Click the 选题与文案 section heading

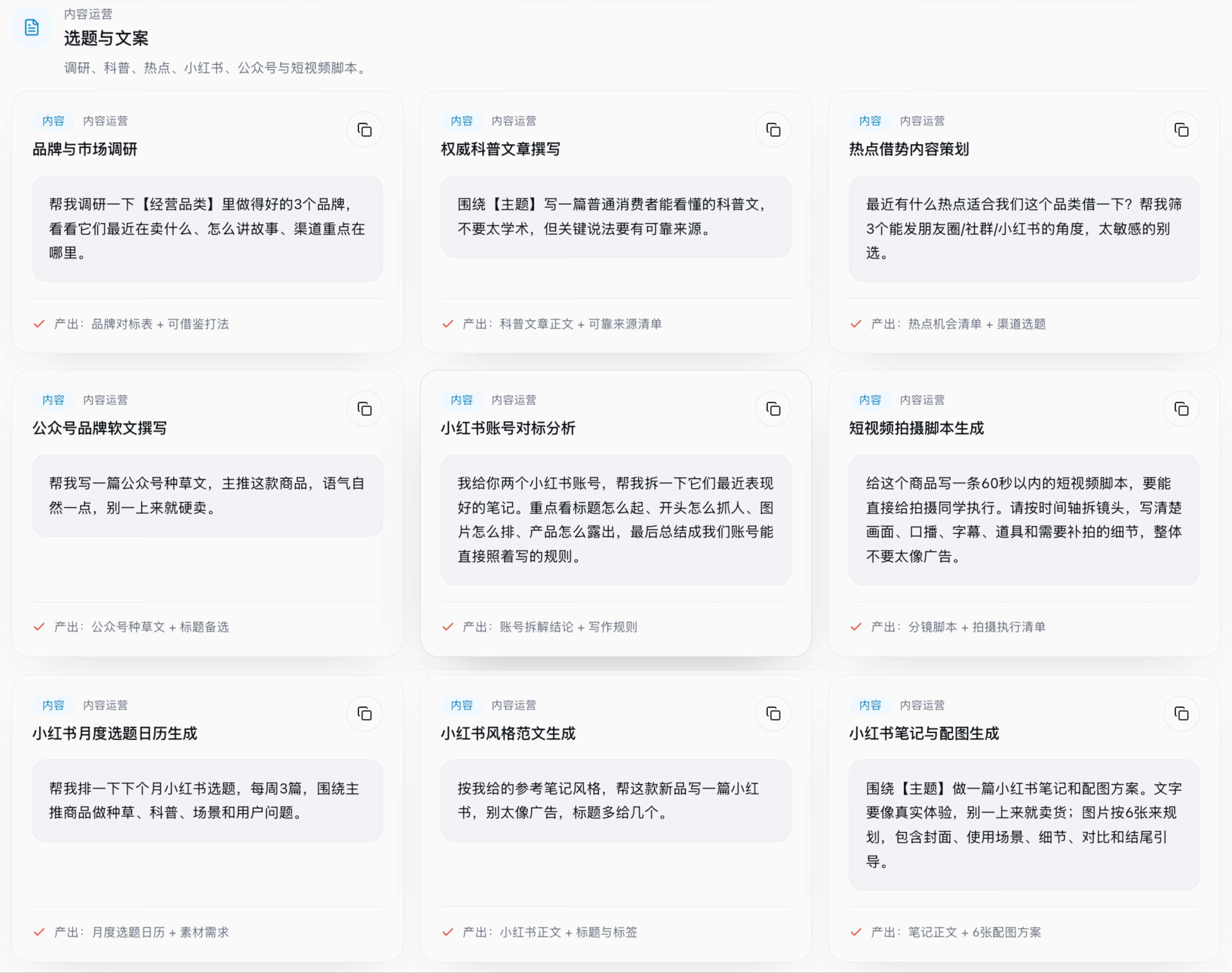point(106,38)
